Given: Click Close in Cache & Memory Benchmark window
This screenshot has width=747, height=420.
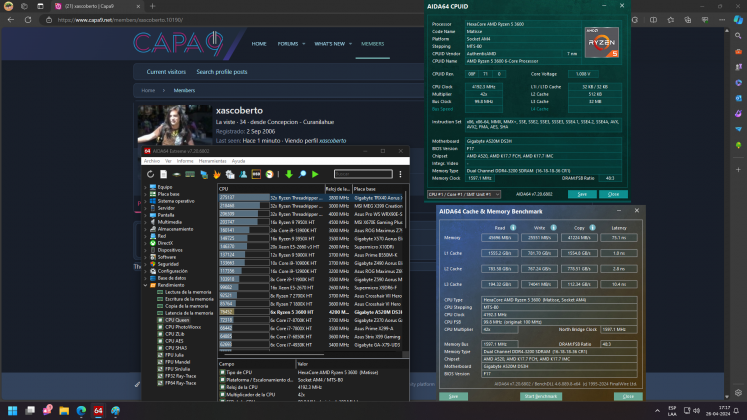Looking at the screenshot, I should (x=628, y=396).
